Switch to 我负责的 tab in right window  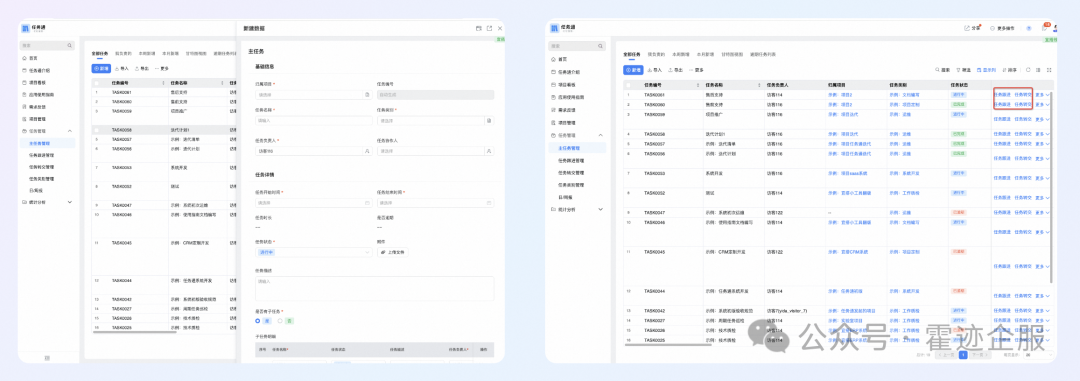pyautogui.click(x=656, y=53)
